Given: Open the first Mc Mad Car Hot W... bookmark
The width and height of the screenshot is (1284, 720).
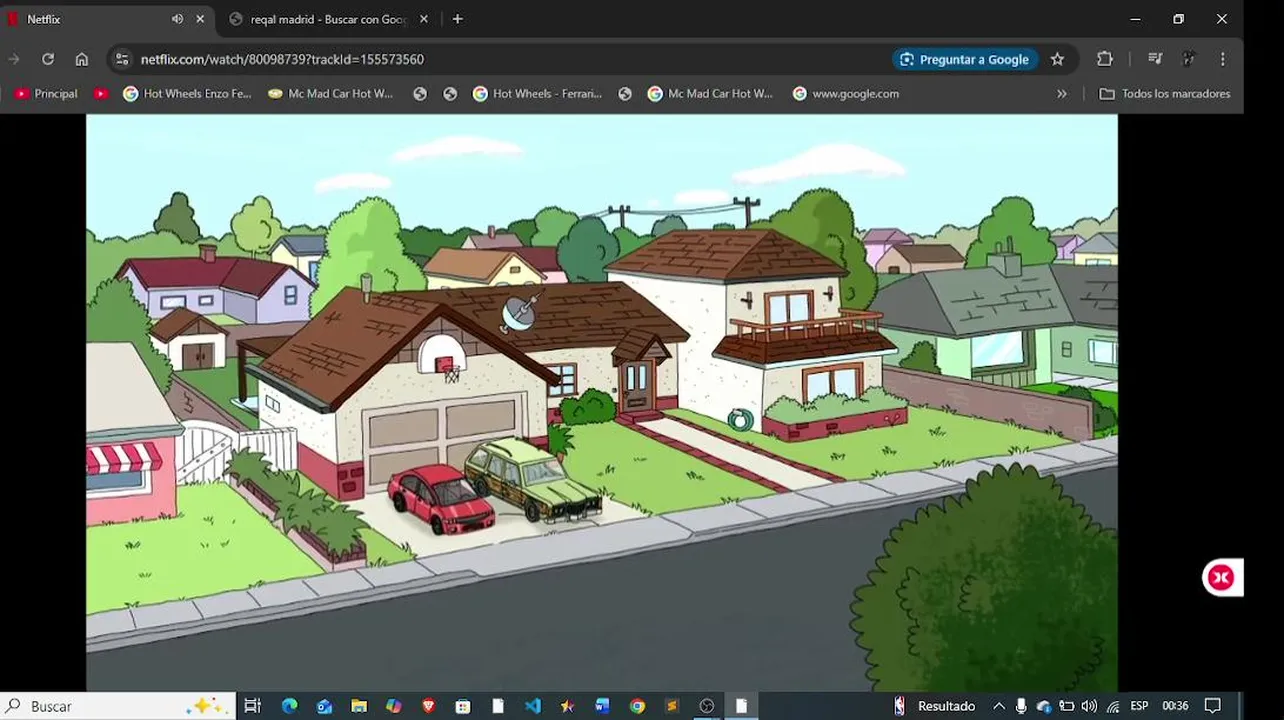Looking at the screenshot, I should 331,94.
